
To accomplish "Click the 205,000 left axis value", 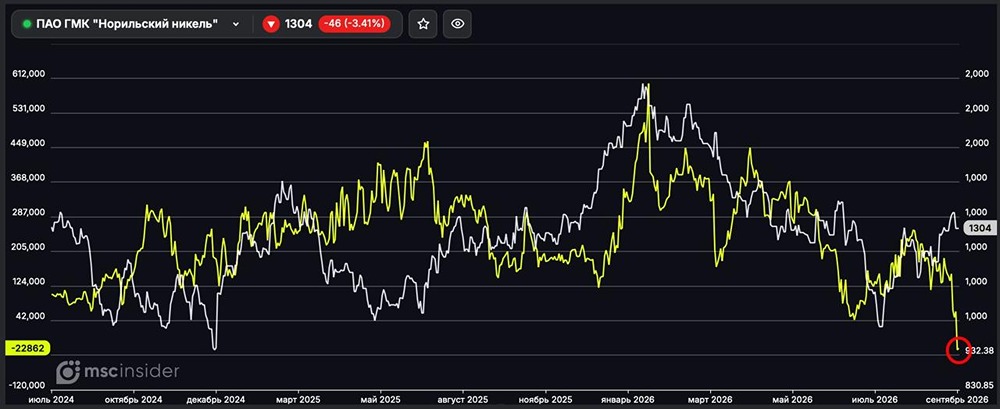I will click(28, 248).
